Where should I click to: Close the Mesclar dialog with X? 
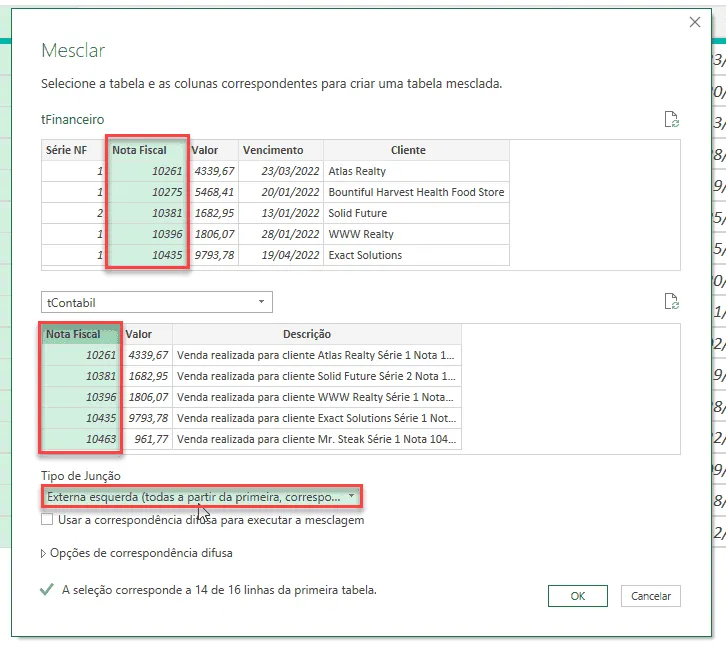[695, 22]
